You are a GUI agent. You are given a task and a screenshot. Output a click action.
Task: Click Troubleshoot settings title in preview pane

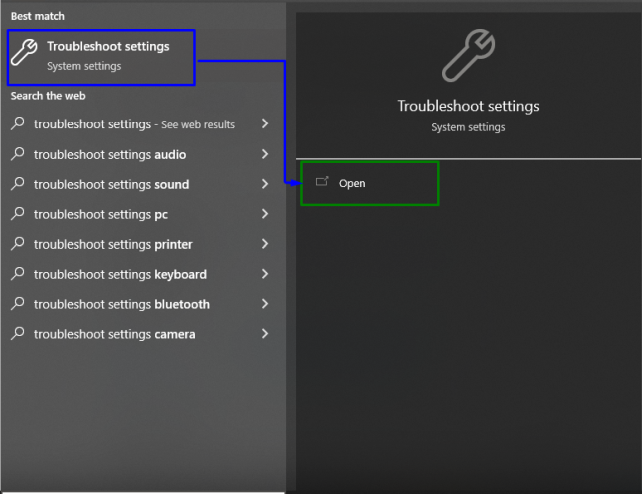click(468, 106)
